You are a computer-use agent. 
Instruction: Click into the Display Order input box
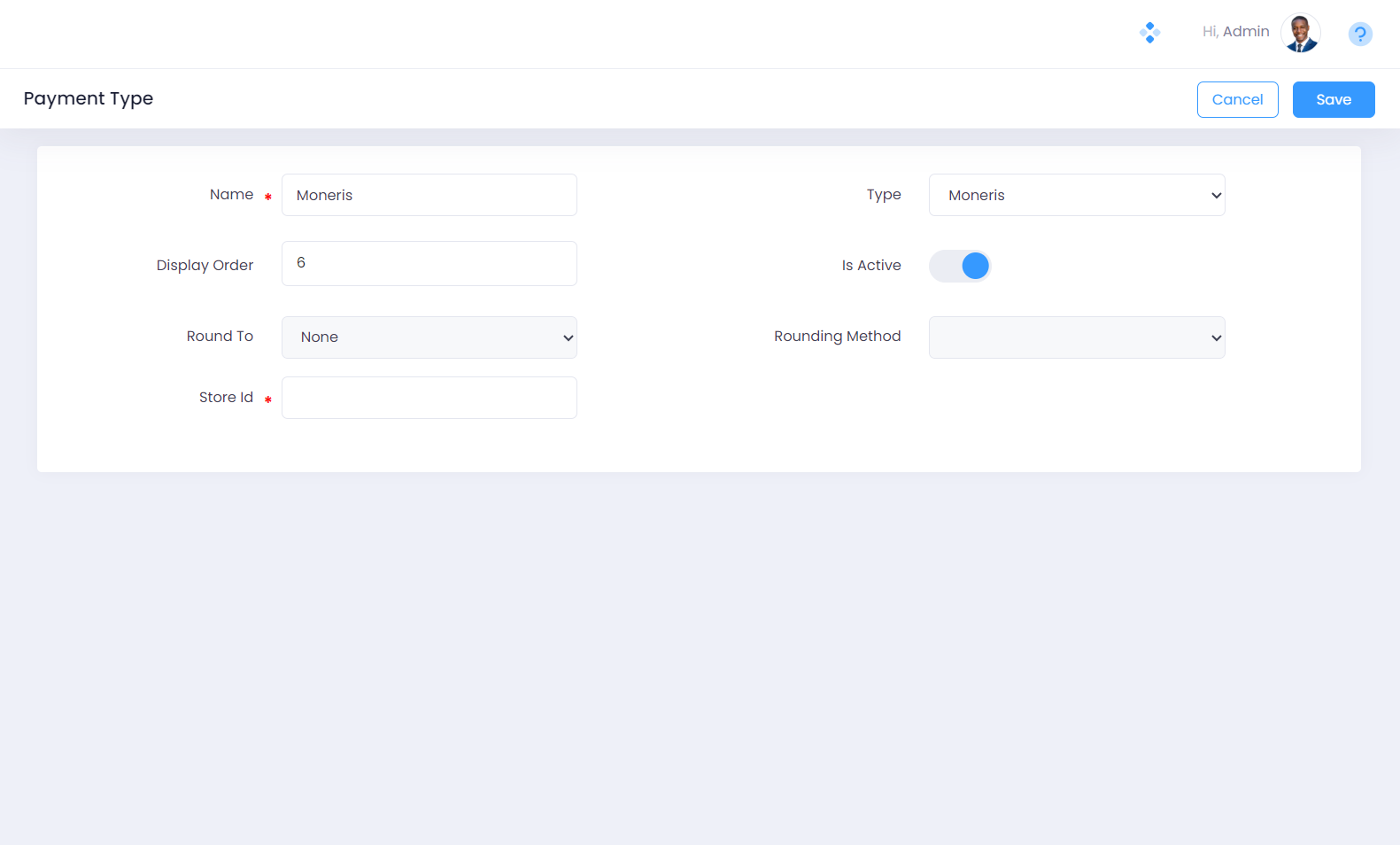tap(429, 263)
